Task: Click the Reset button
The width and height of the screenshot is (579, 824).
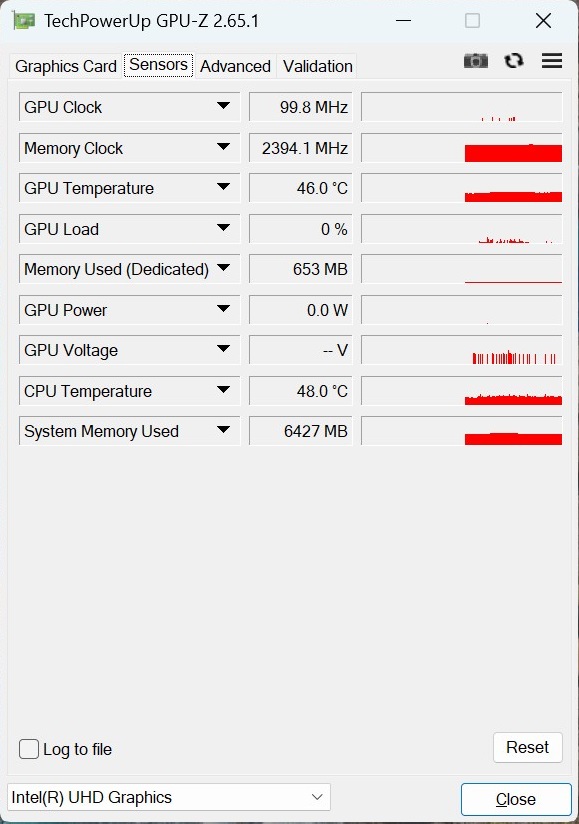Action: pos(528,747)
